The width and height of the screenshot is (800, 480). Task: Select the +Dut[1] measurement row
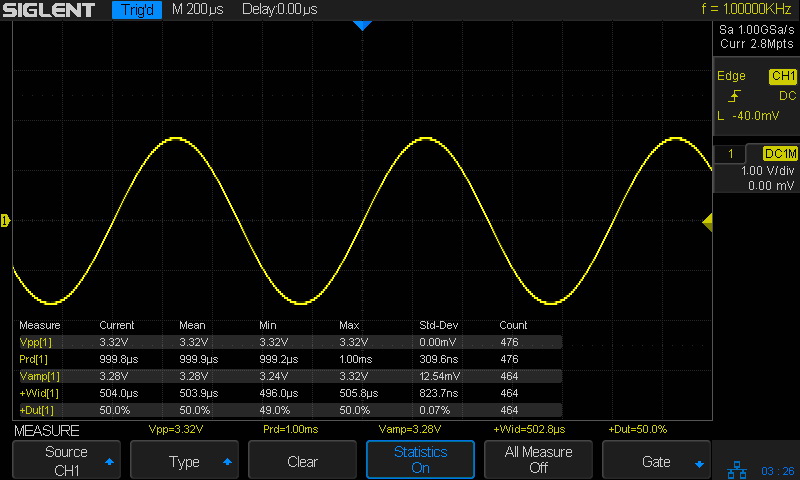click(290, 410)
